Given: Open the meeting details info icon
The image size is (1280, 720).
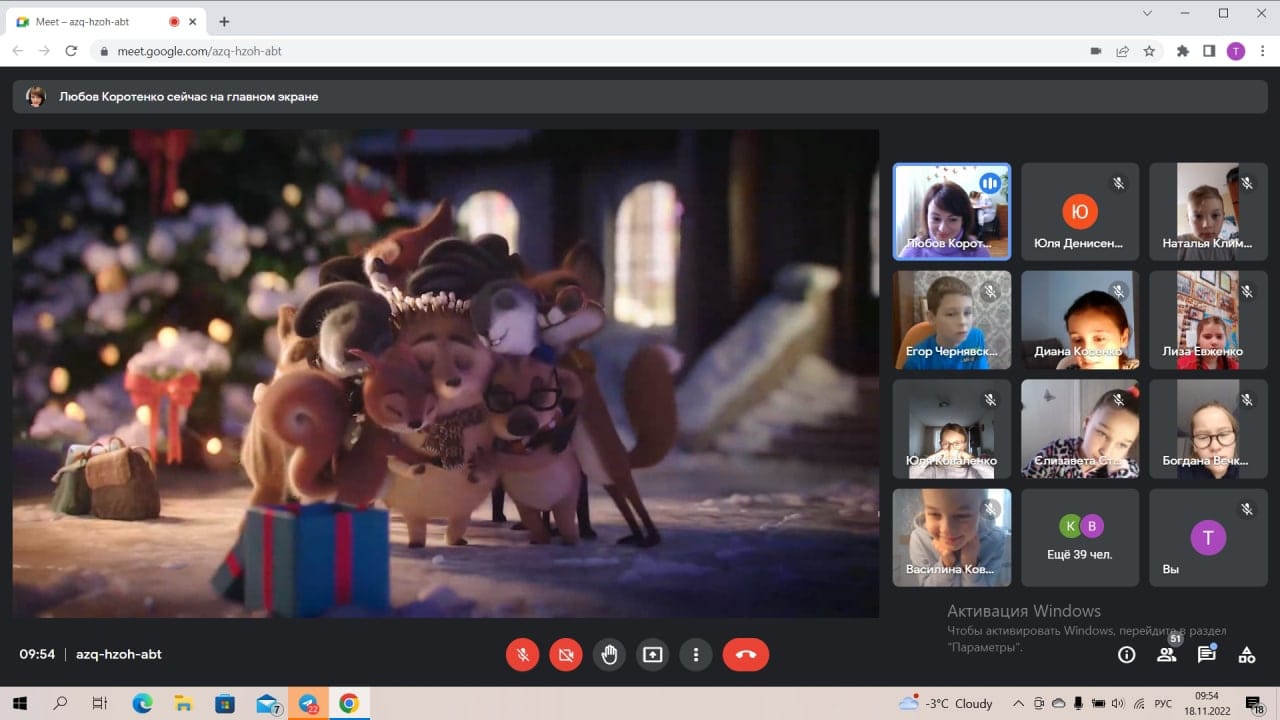Looking at the screenshot, I should (x=1127, y=655).
